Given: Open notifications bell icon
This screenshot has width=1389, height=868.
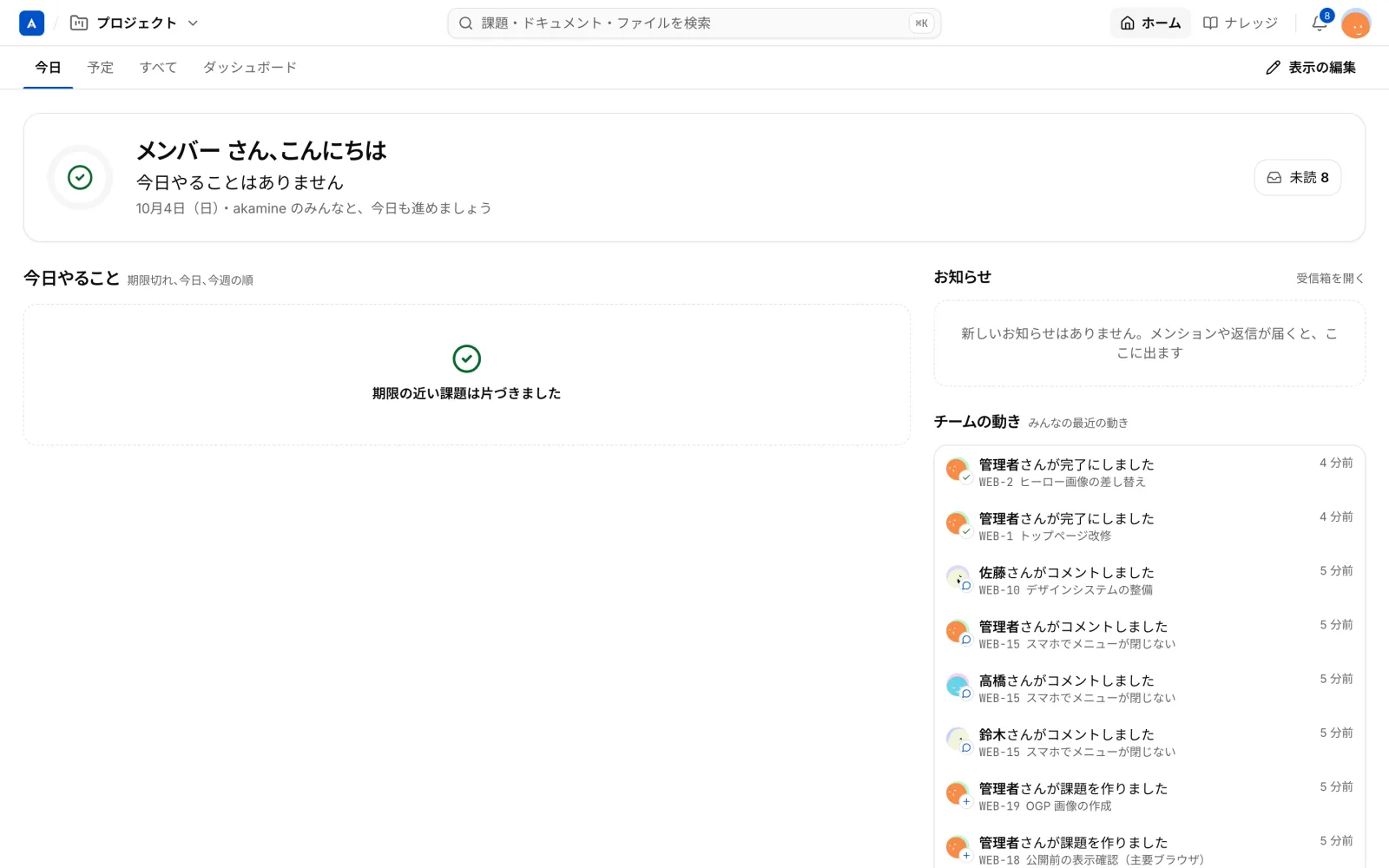Looking at the screenshot, I should pos(1320,23).
